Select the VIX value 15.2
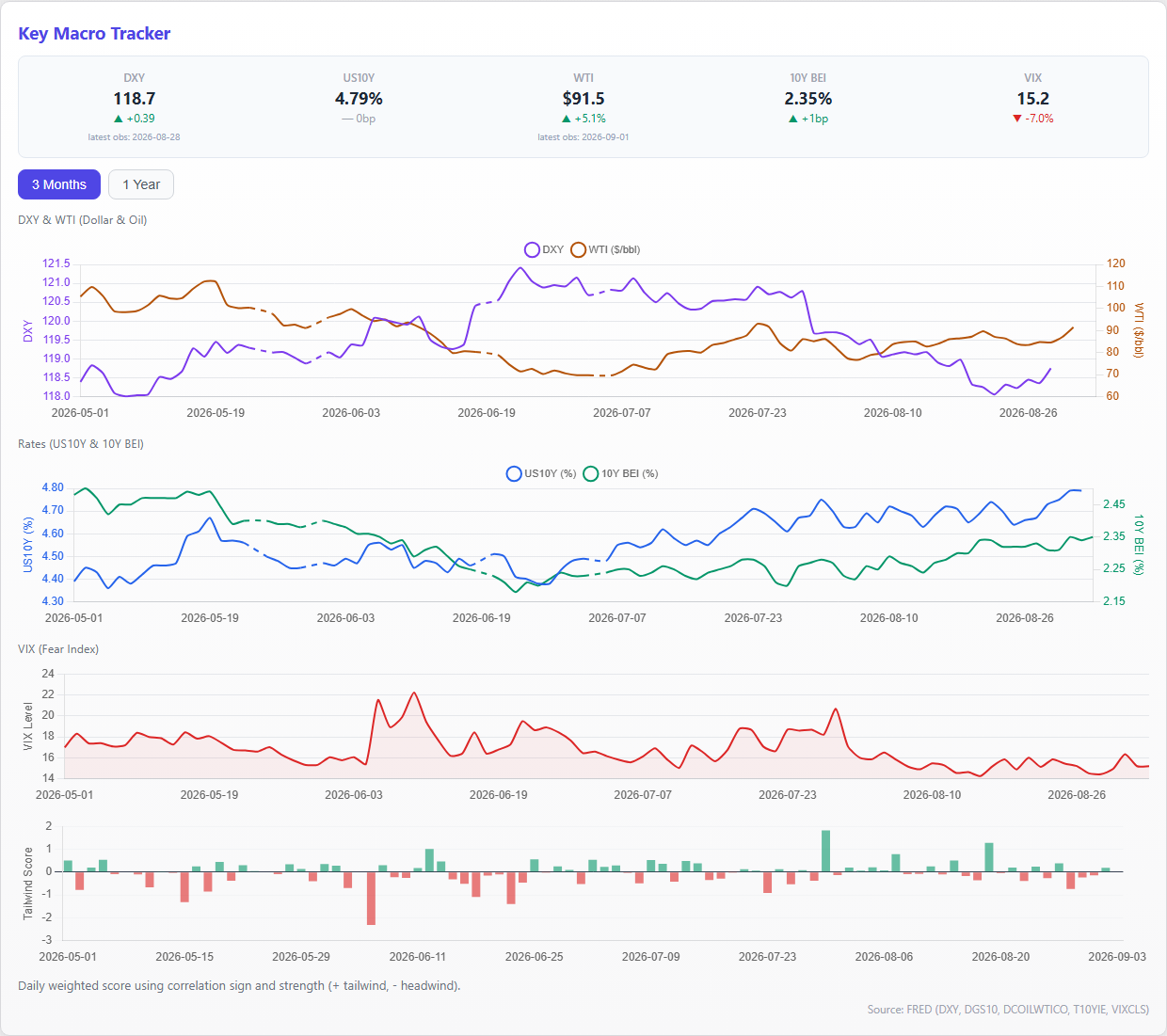The height and width of the screenshot is (1036, 1167). click(x=1033, y=99)
